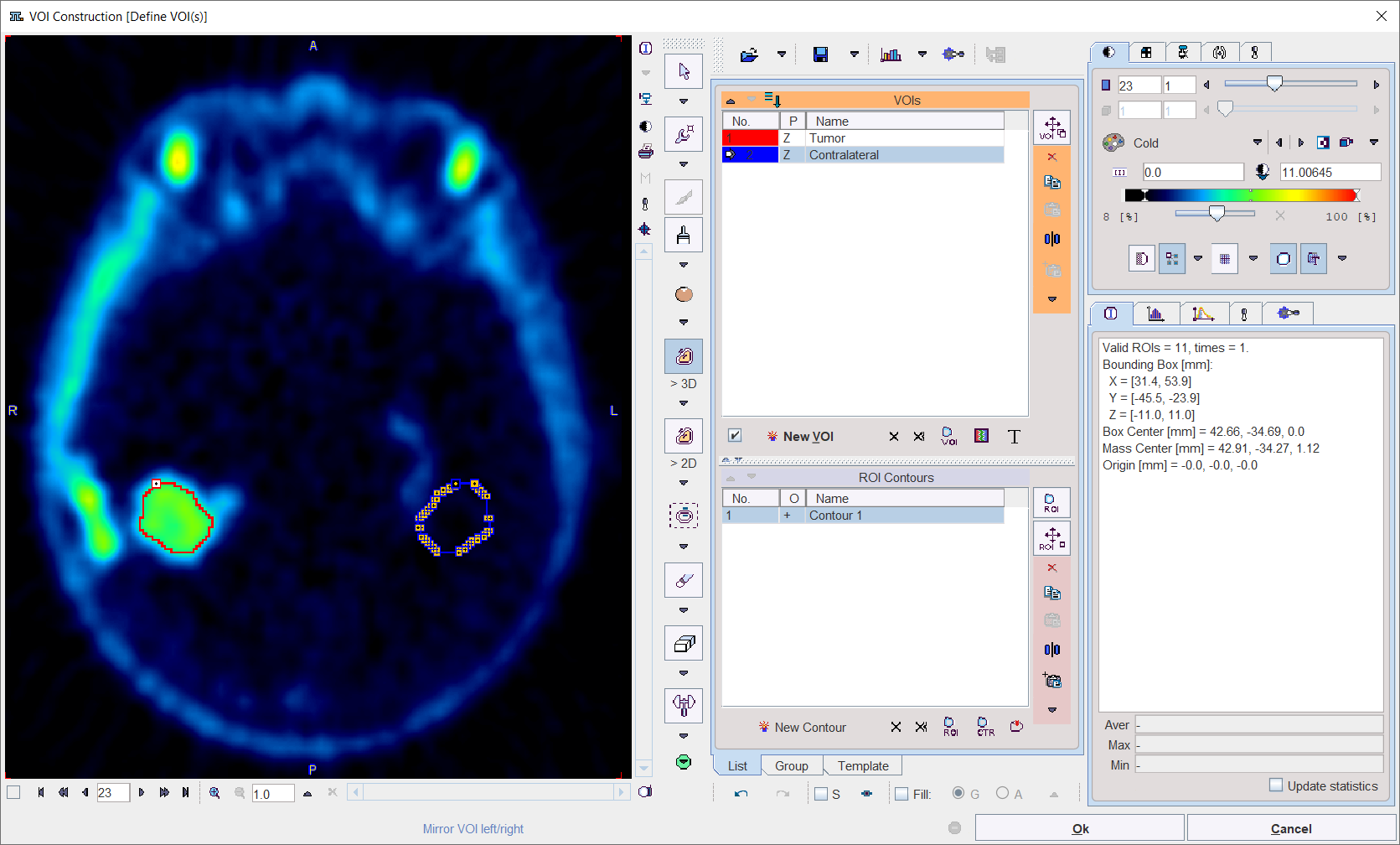Click the Ok button
1400x845 pixels.
[x=1080, y=828]
